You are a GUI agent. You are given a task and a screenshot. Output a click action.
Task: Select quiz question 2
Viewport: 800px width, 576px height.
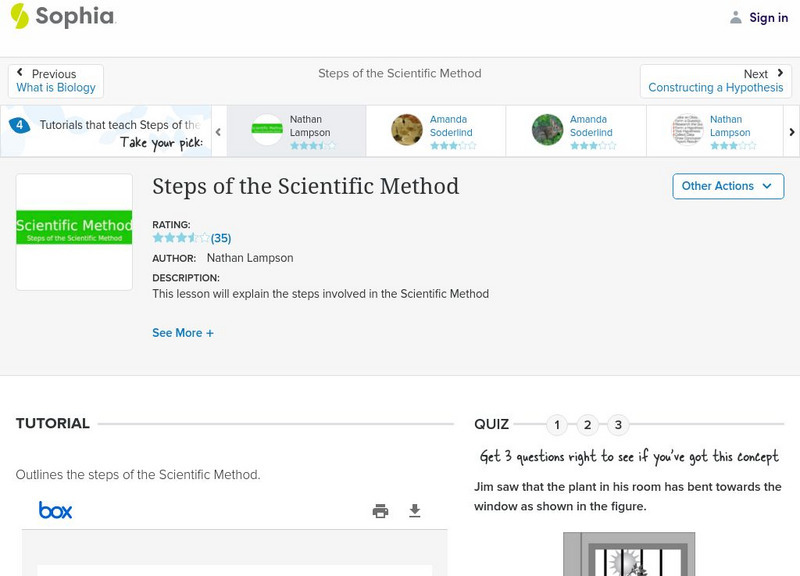(x=588, y=425)
